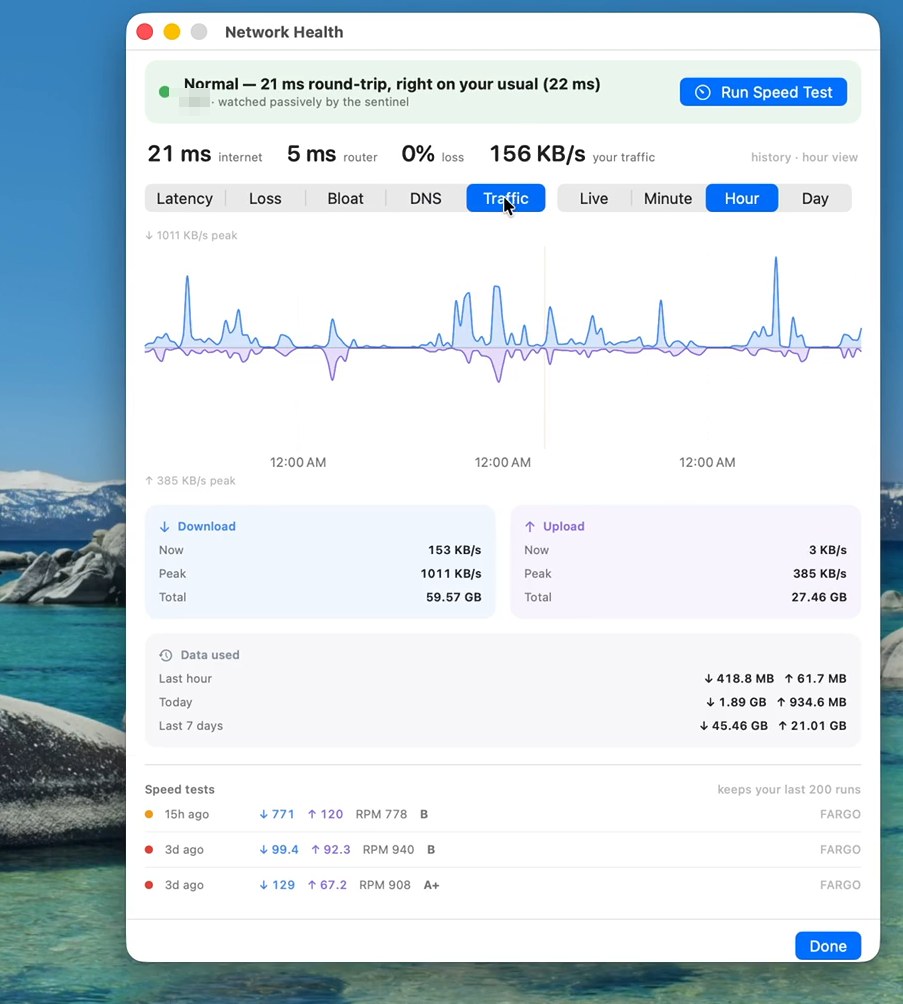Run the speed test
This screenshot has height=1004, width=903.
(763, 92)
